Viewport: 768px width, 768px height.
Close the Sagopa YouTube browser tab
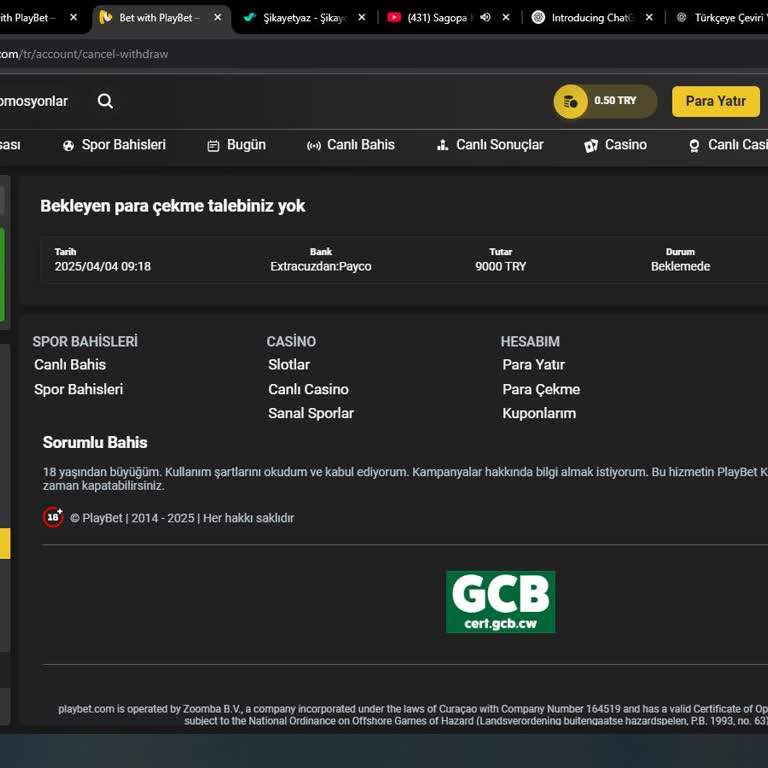506,18
